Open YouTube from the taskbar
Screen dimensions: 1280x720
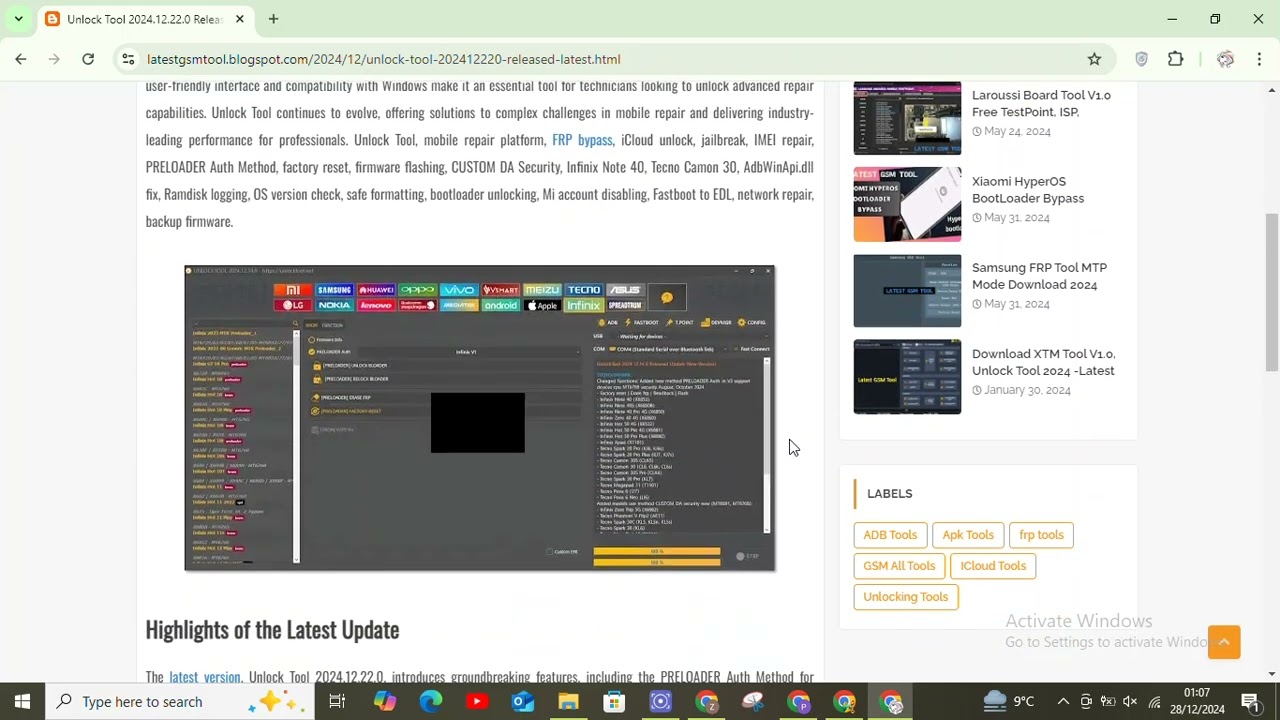[x=477, y=701]
